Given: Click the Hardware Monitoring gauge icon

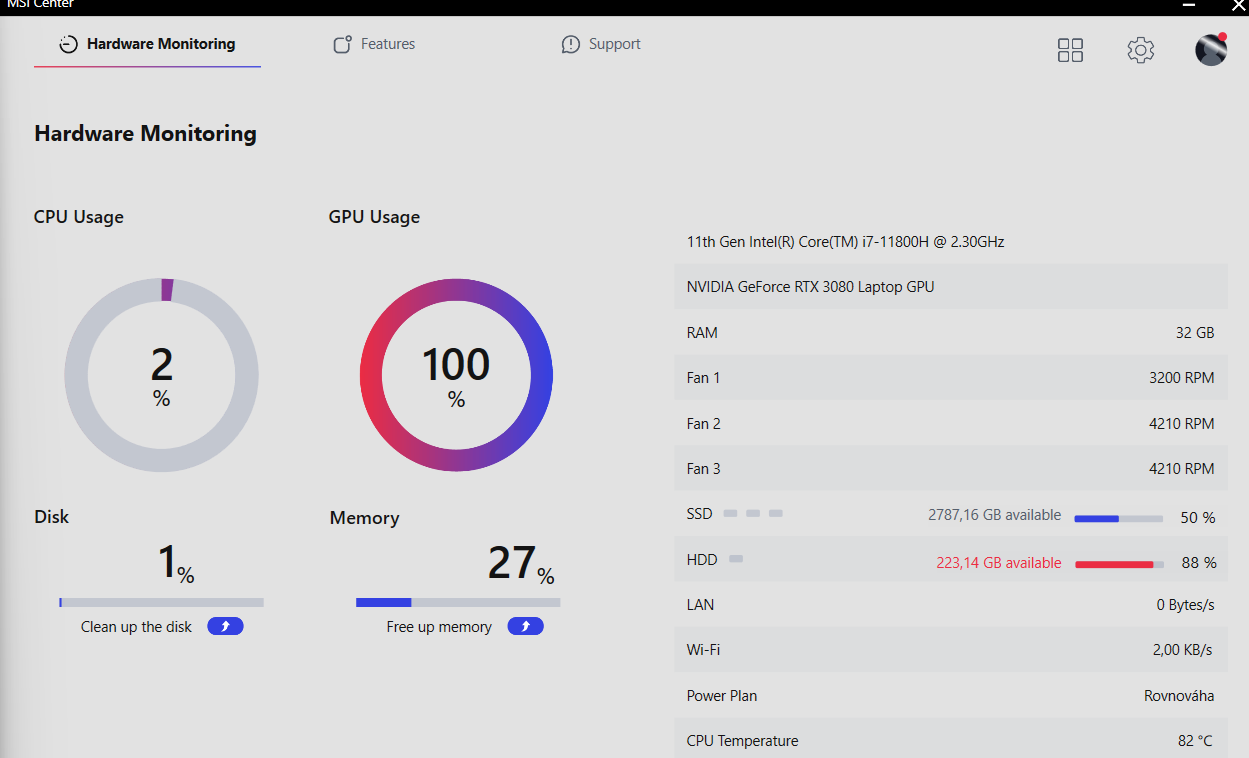Looking at the screenshot, I should tap(68, 44).
